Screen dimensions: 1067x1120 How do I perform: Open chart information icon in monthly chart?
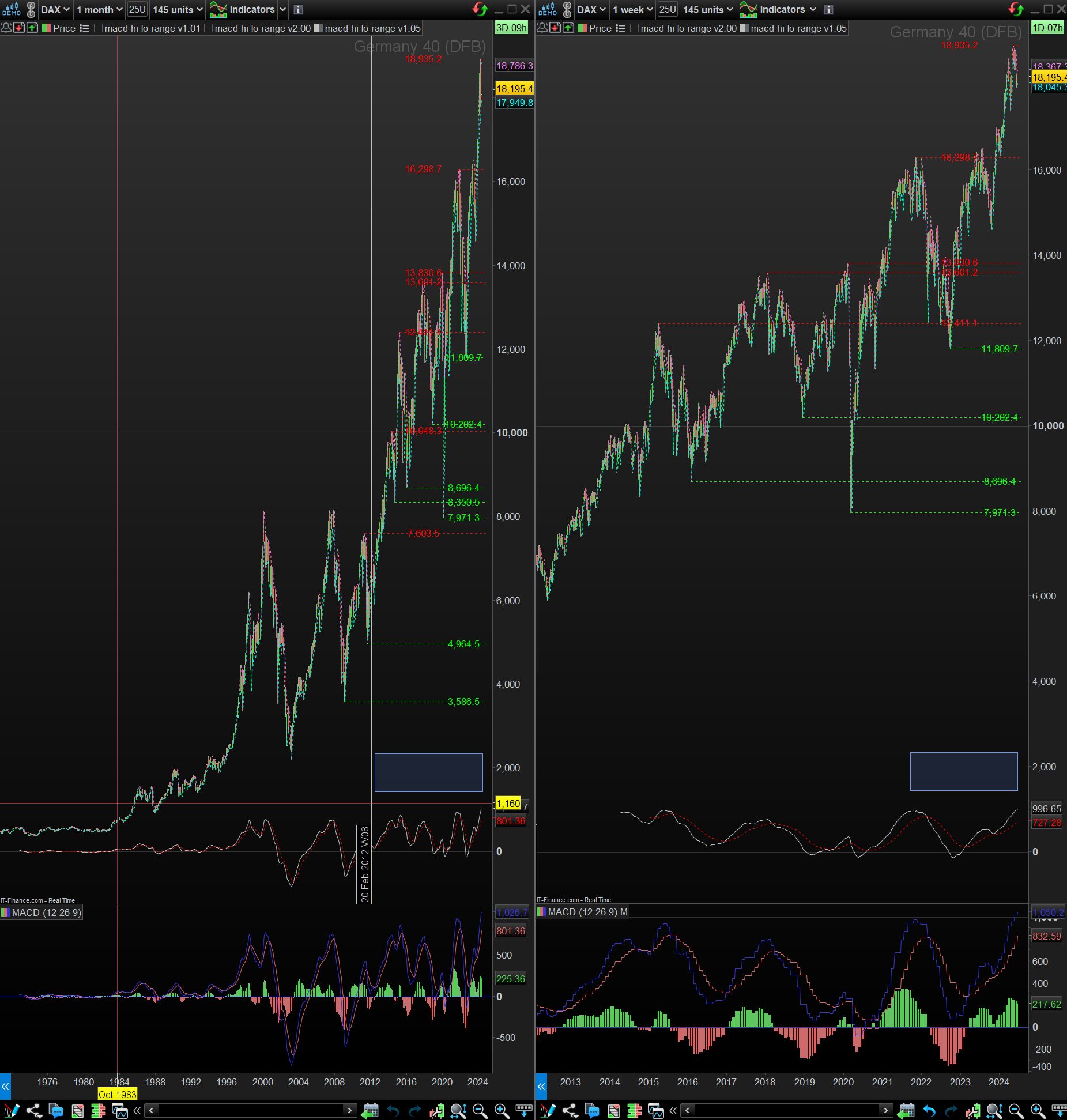298,10
